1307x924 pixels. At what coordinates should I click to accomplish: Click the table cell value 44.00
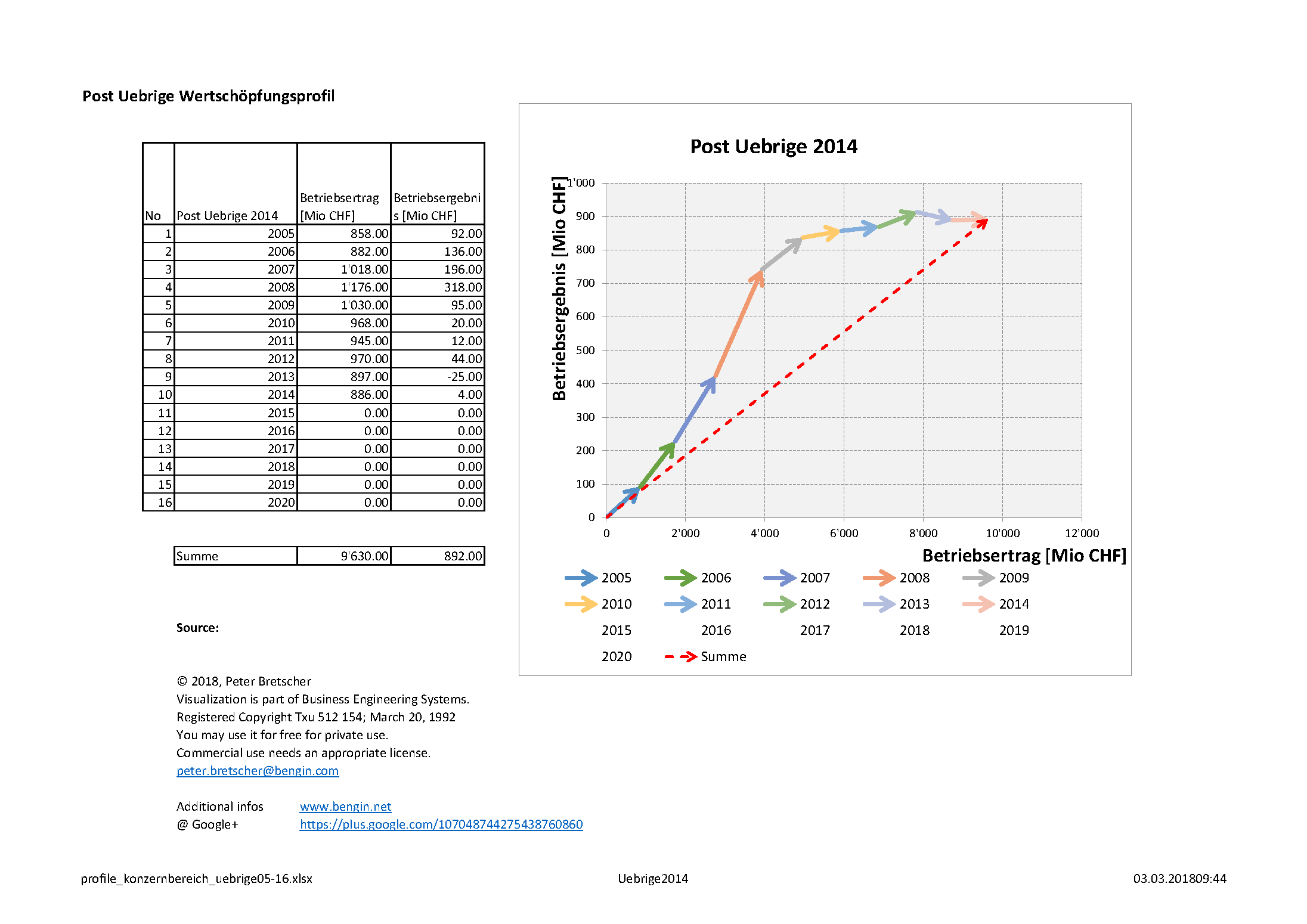tap(438, 359)
